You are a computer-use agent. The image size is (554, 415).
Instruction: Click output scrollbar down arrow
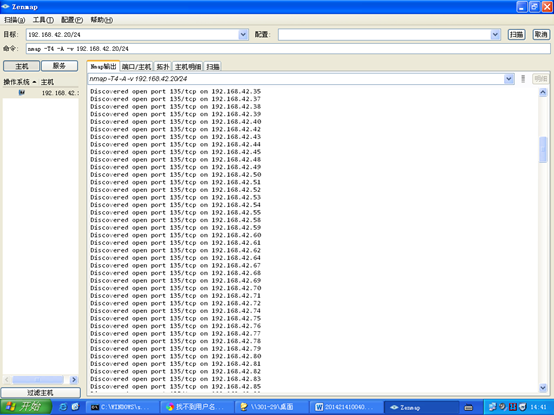click(543, 387)
